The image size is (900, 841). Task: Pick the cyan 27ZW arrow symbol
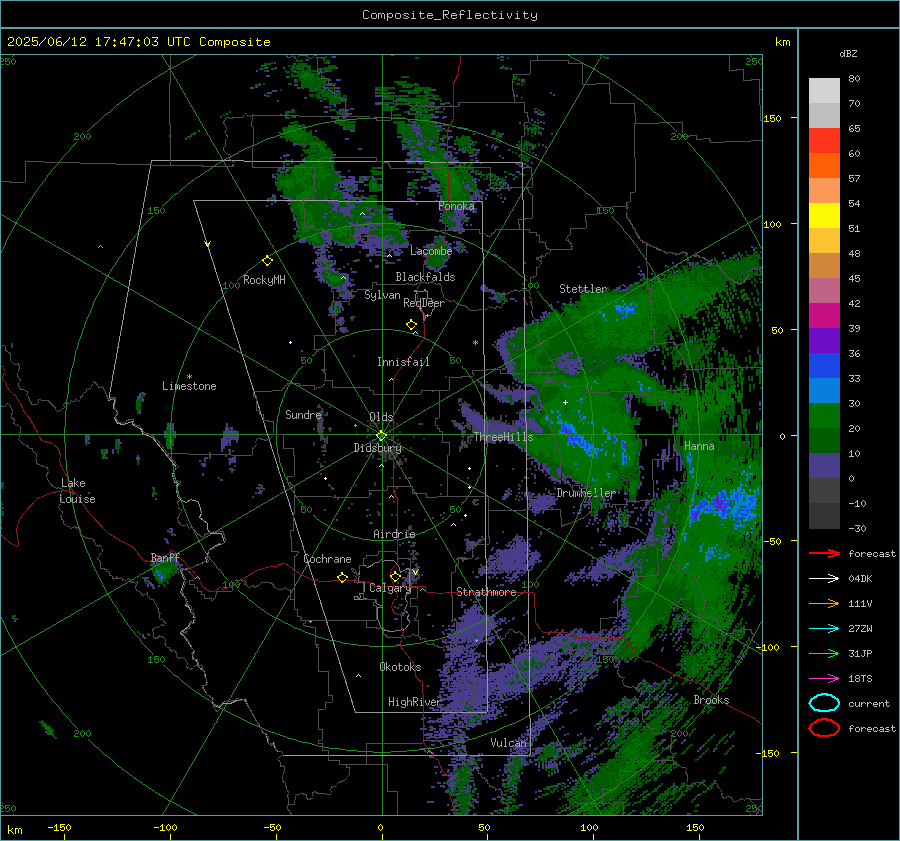pyautogui.click(x=824, y=629)
